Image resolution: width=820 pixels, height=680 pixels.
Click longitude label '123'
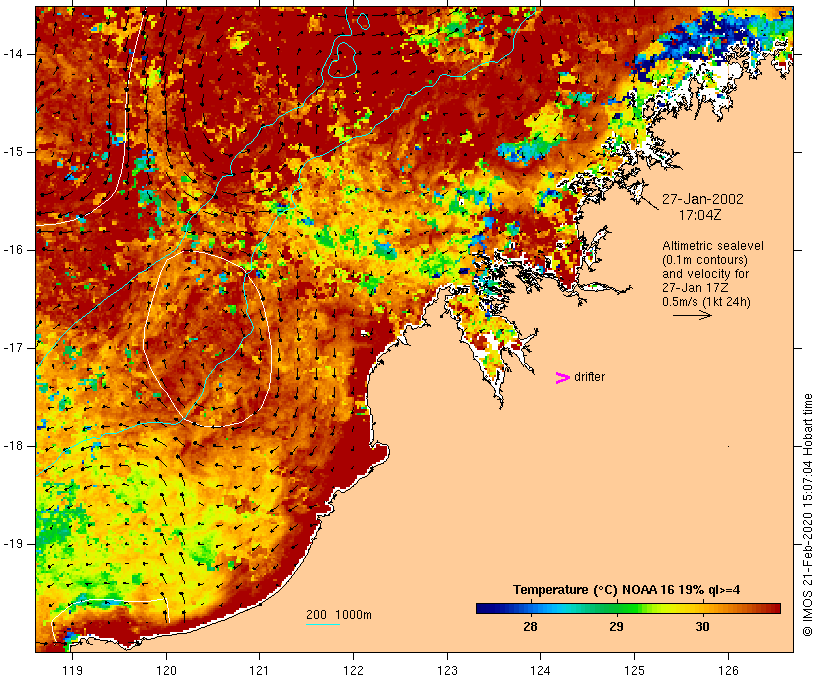(447, 670)
